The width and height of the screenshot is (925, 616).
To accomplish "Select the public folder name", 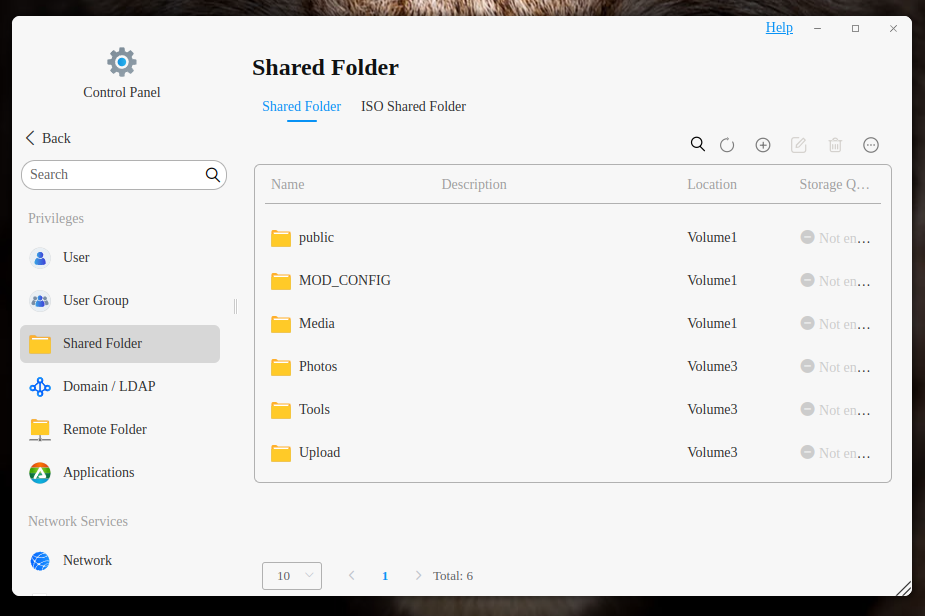I will [316, 237].
